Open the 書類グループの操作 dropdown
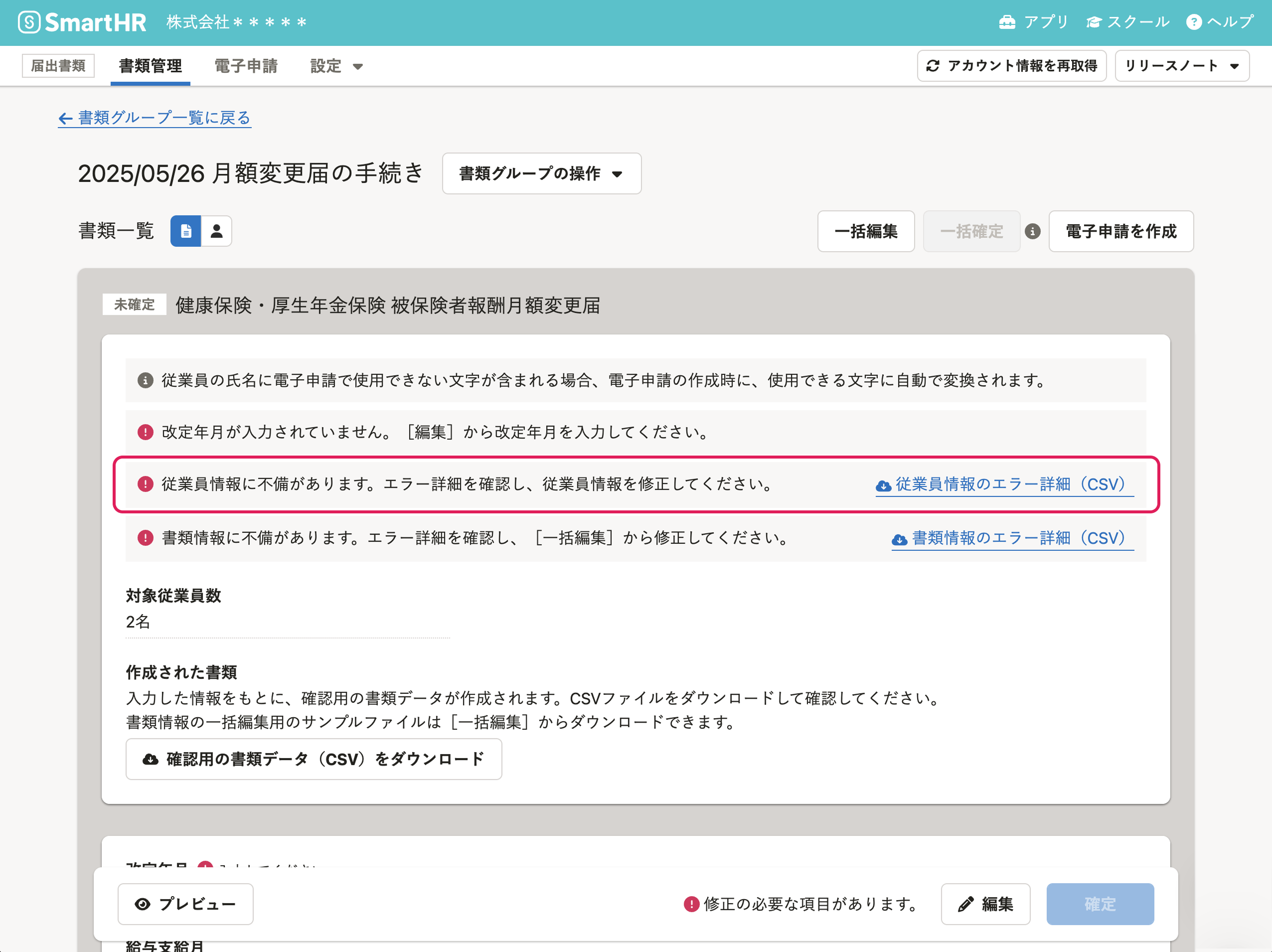 click(542, 173)
